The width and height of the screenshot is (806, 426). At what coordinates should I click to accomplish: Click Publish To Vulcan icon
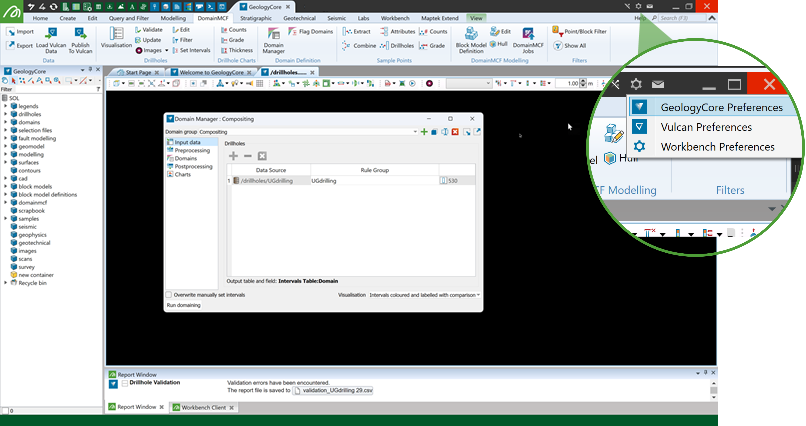[80, 34]
